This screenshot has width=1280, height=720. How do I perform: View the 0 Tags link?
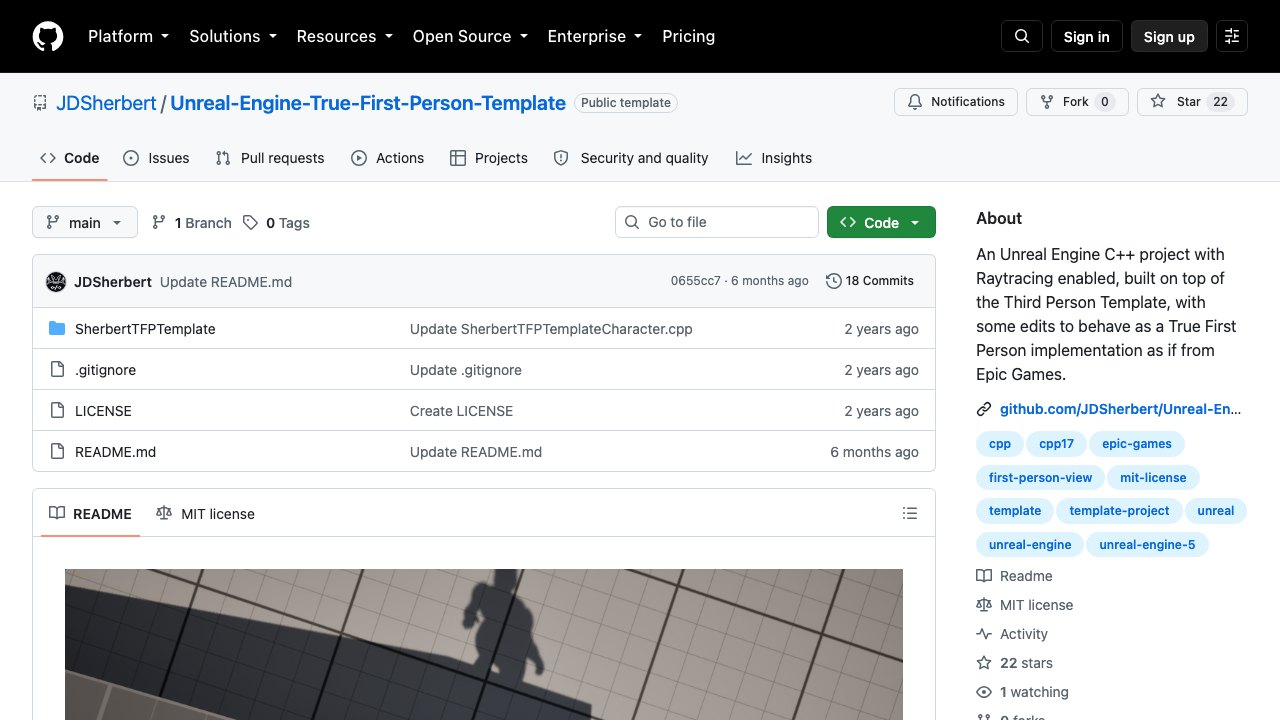(276, 223)
